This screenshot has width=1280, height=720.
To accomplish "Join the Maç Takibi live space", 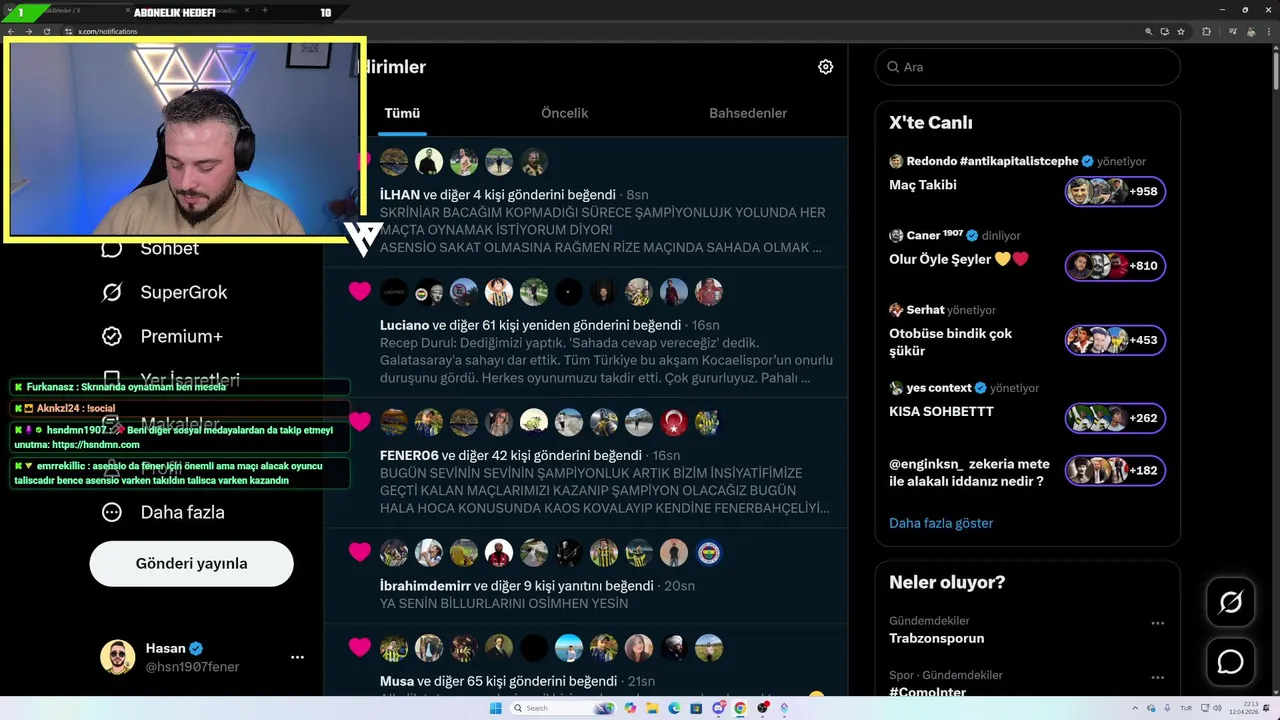I will pyautogui.click(x=923, y=185).
